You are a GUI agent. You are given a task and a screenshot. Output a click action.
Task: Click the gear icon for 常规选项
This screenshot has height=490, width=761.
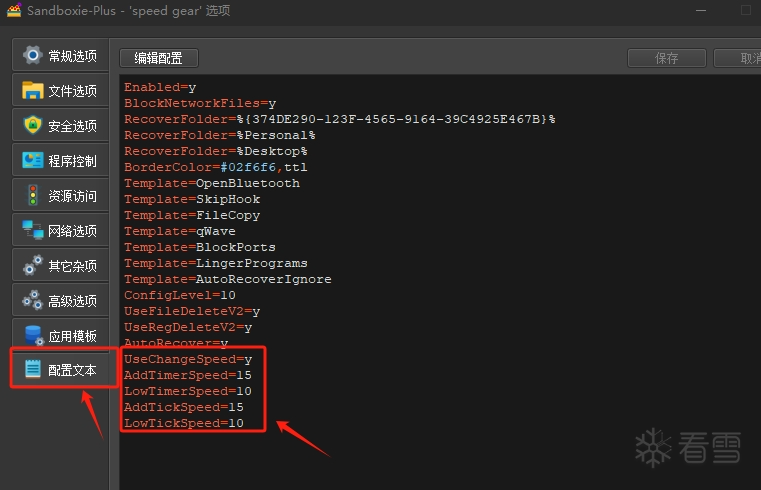click(x=33, y=55)
